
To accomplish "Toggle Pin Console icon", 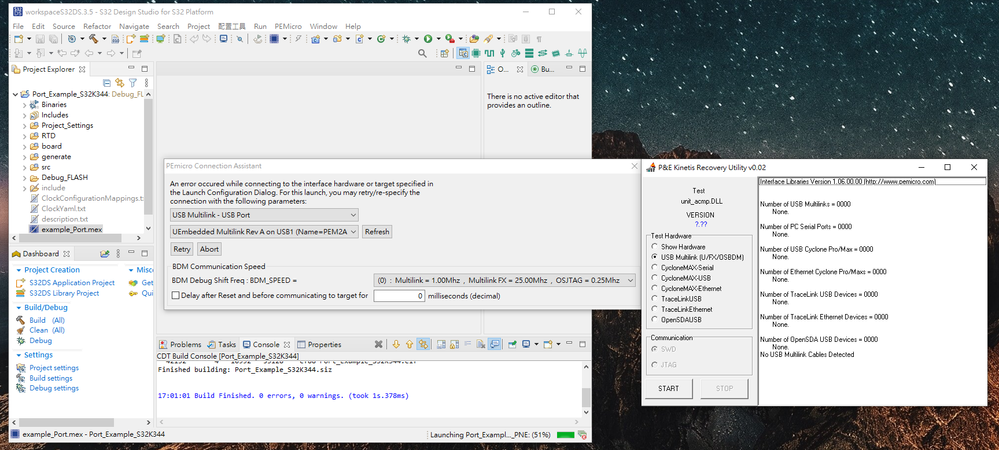I will pos(512,344).
